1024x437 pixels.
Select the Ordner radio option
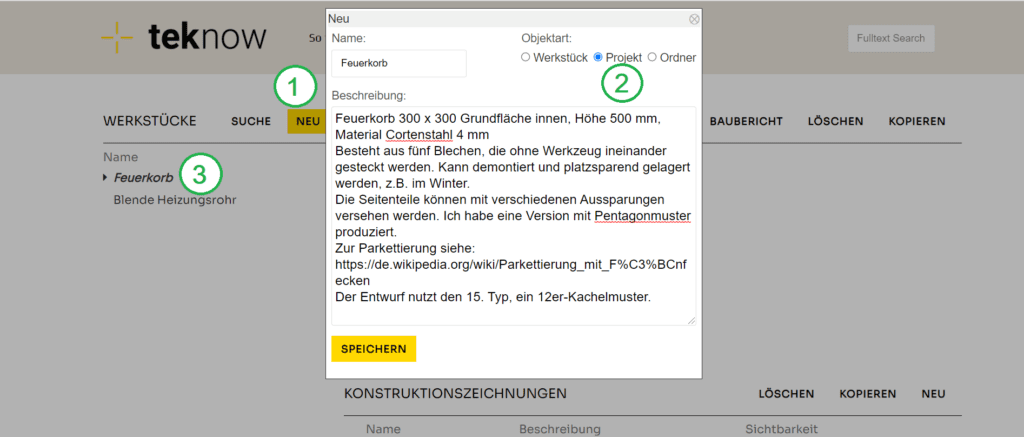[x=652, y=57]
